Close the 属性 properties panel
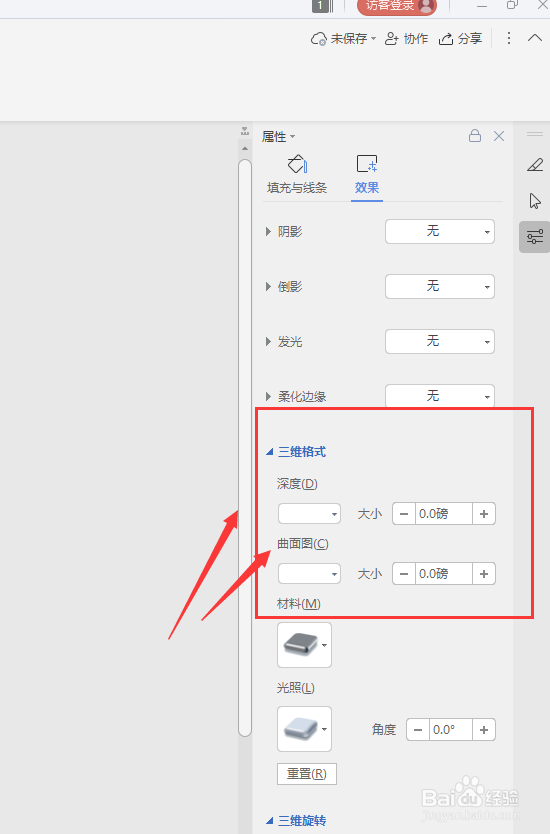Screen dimensions: 550x834 [x=499, y=136]
